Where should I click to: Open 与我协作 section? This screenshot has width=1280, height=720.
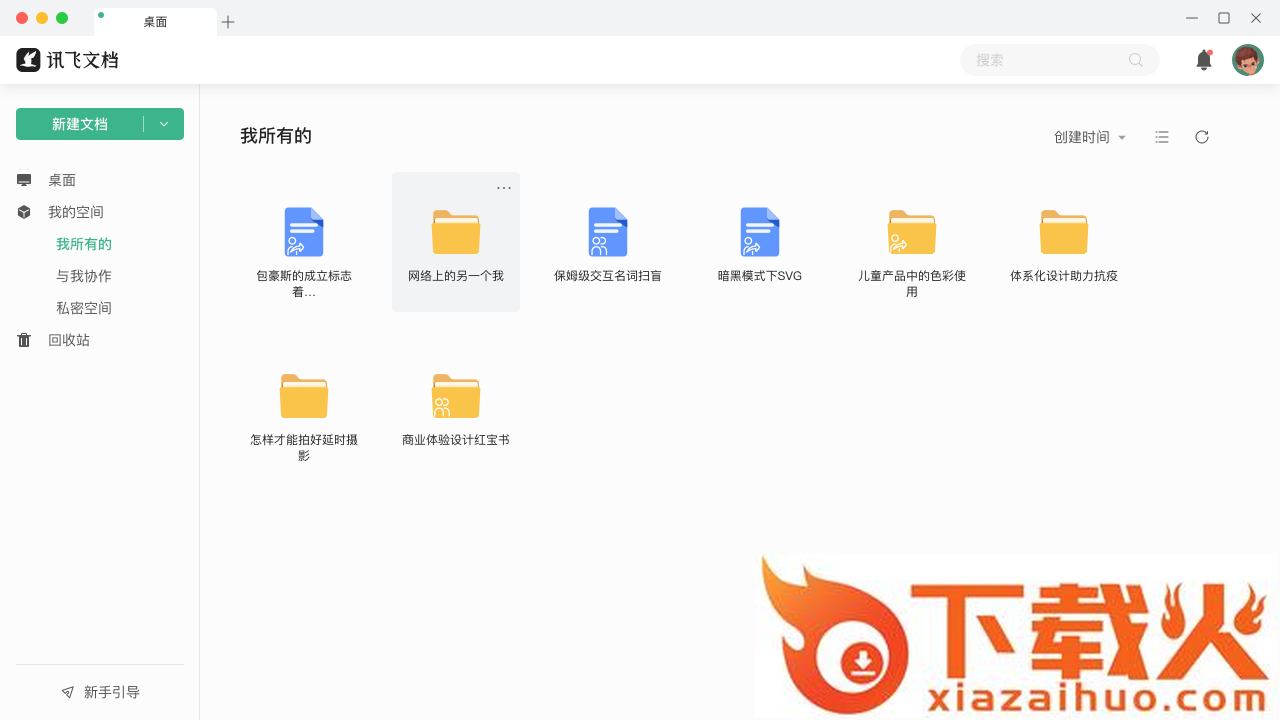[84, 276]
